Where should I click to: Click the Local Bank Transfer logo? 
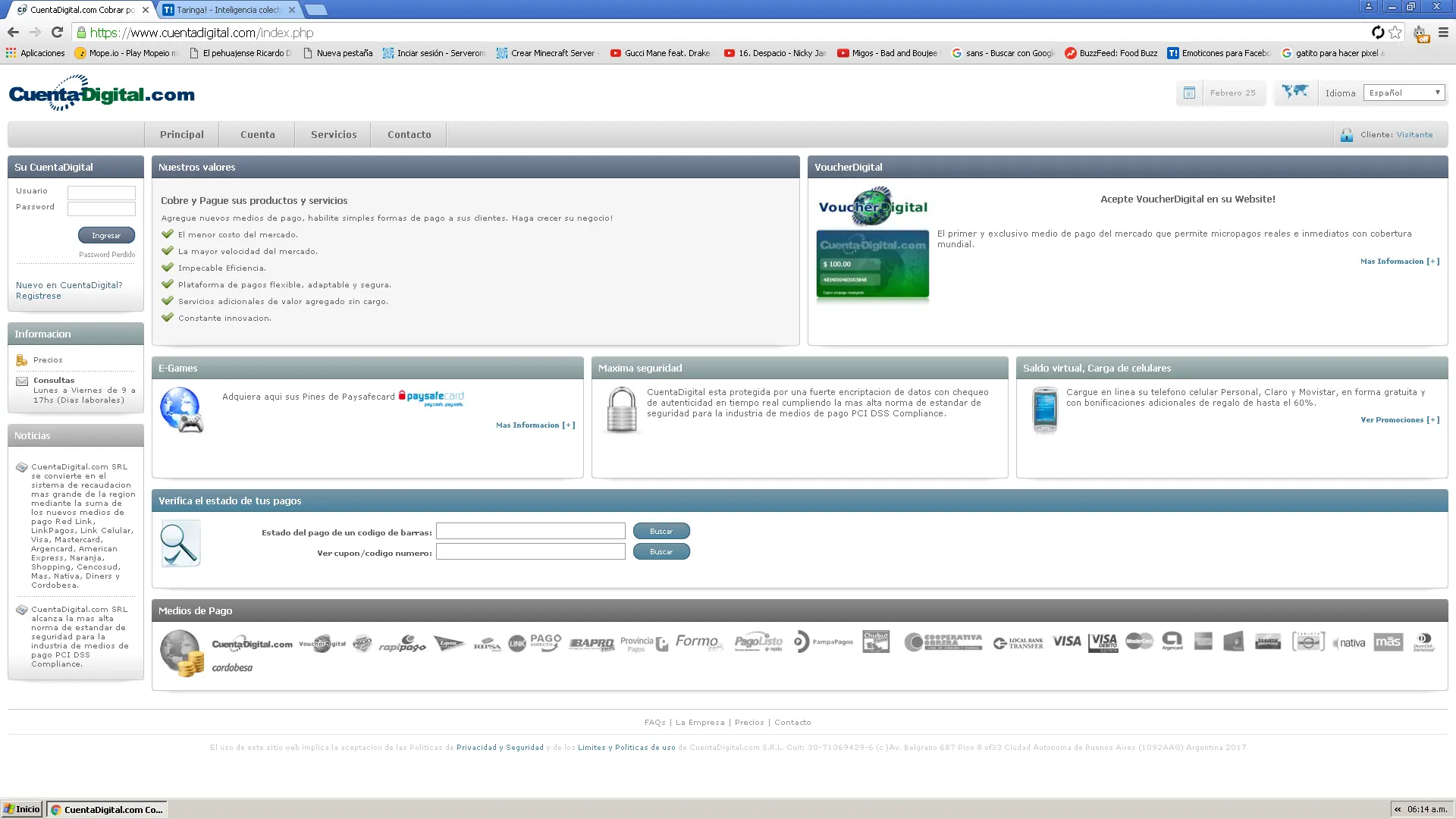tap(1018, 643)
